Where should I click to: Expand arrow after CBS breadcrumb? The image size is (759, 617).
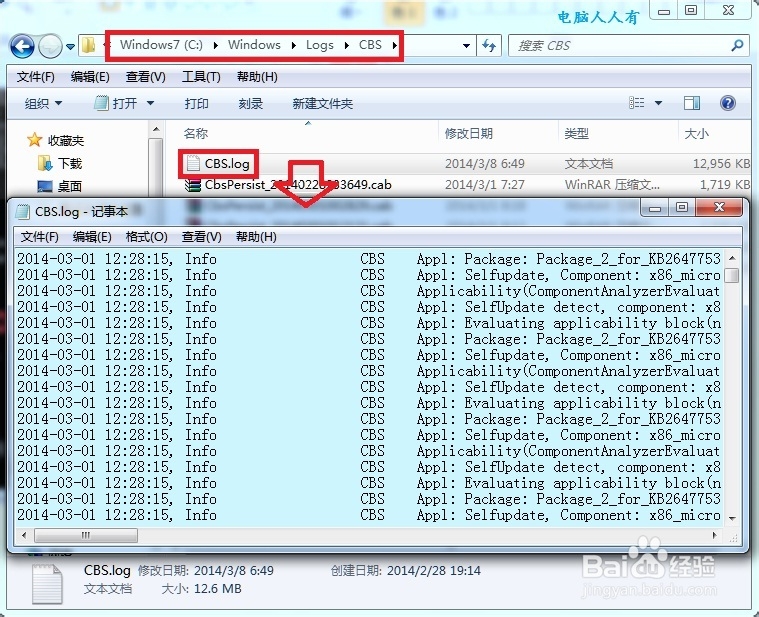(x=395, y=45)
